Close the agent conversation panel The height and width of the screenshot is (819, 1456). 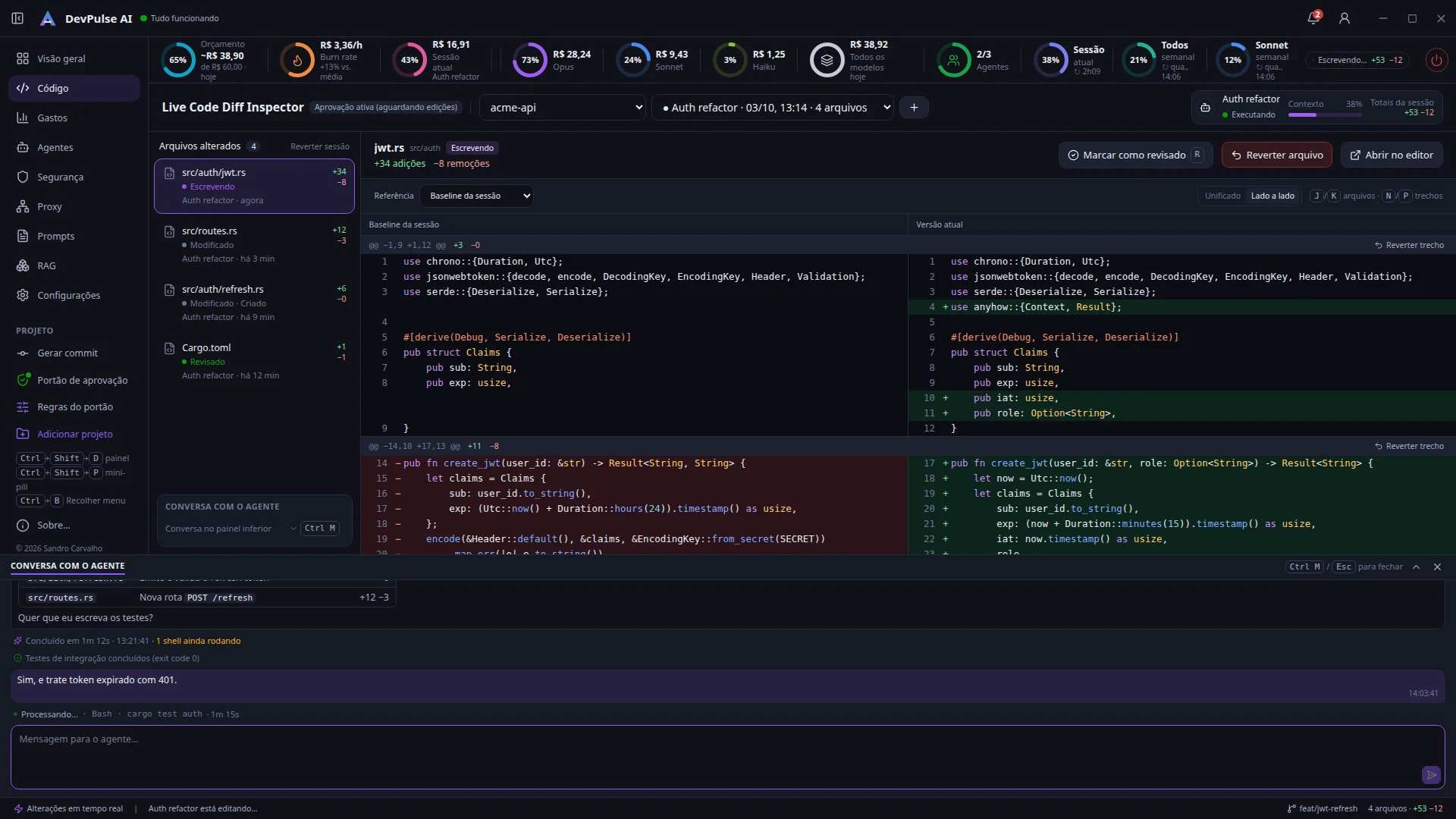pyautogui.click(x=1437, y=566)
